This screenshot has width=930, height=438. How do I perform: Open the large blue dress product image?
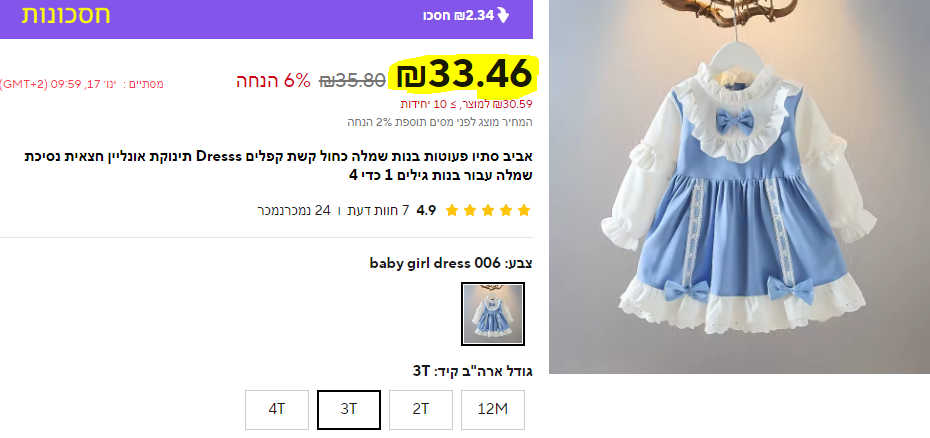[739, 187]
